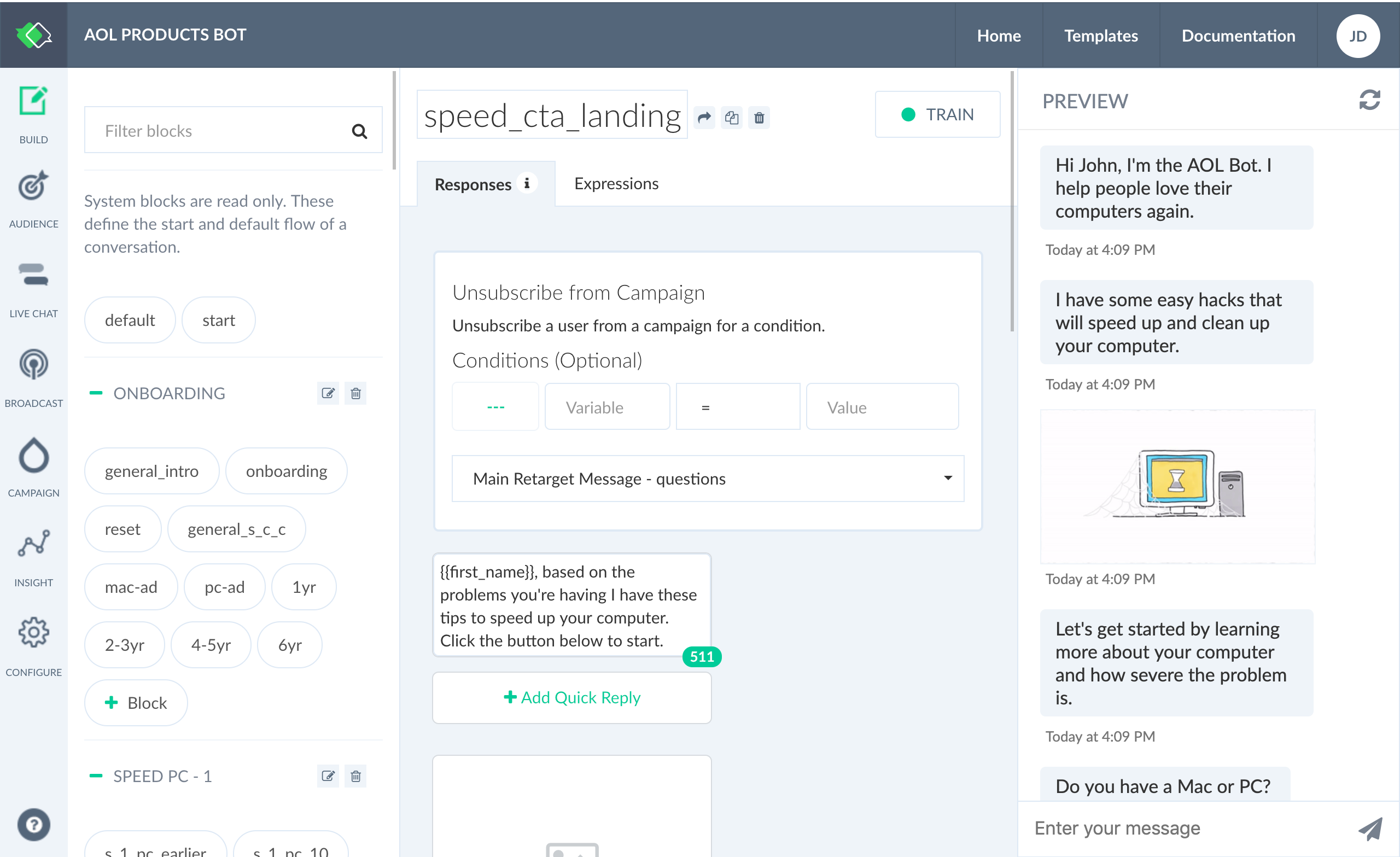Open the Campaign panel

[33, 470]
